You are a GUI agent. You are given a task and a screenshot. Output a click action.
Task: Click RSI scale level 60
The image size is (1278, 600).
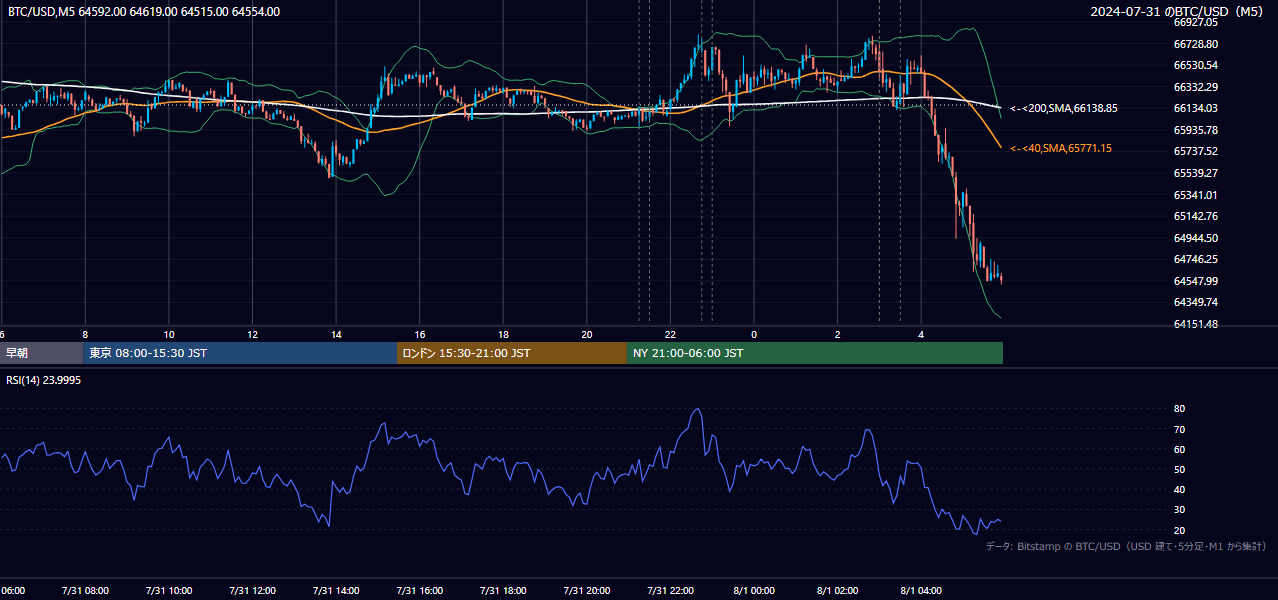(x=1179, y=449)
